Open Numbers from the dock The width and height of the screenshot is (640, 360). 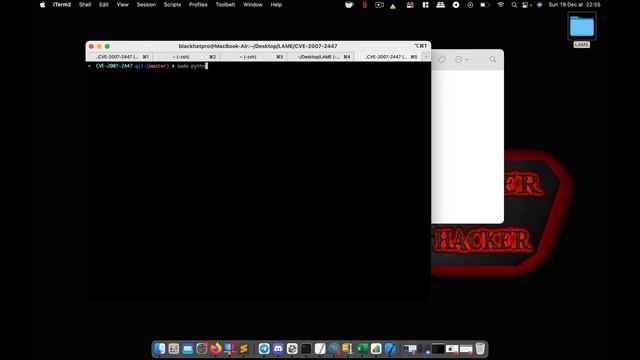pyautogui.click(x=376, y=349)
